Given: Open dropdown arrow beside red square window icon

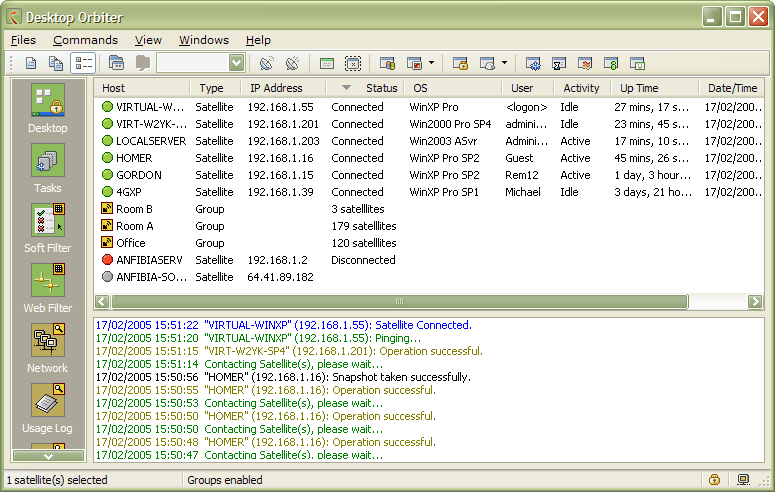Looking at the screenshot, I should (x=431, y=63).
